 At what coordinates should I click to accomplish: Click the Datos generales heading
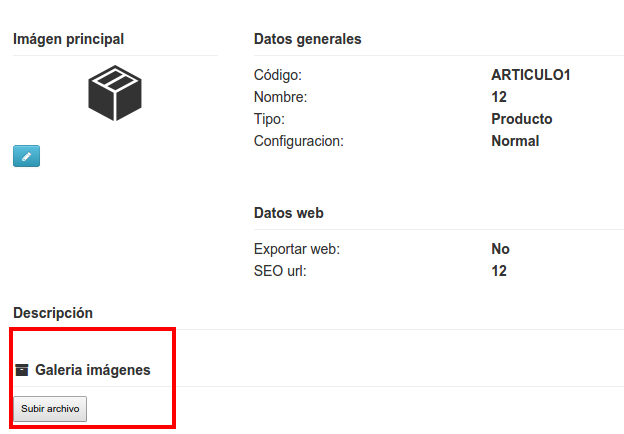pos(308,39)
